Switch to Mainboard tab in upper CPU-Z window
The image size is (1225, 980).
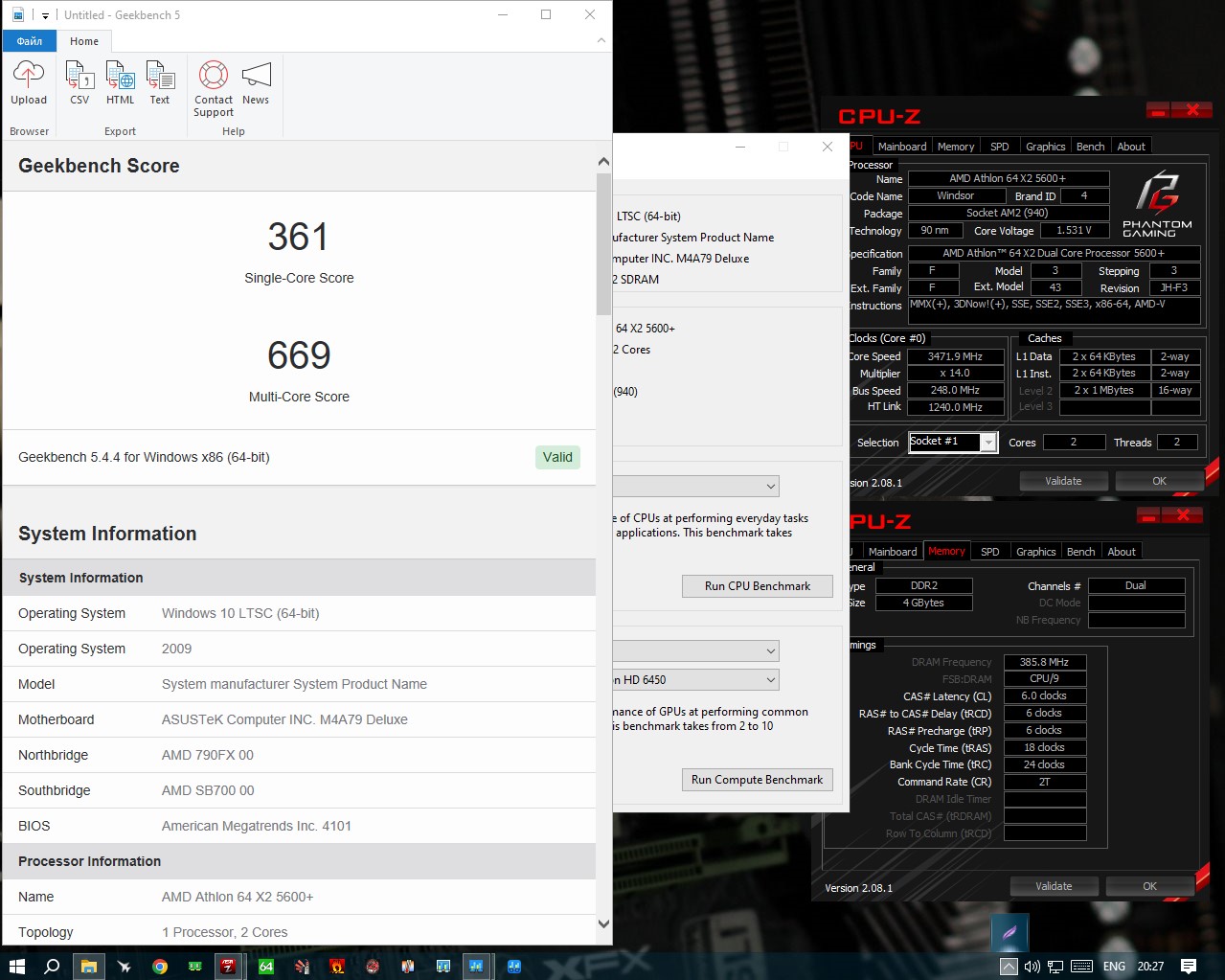point(902,147)
